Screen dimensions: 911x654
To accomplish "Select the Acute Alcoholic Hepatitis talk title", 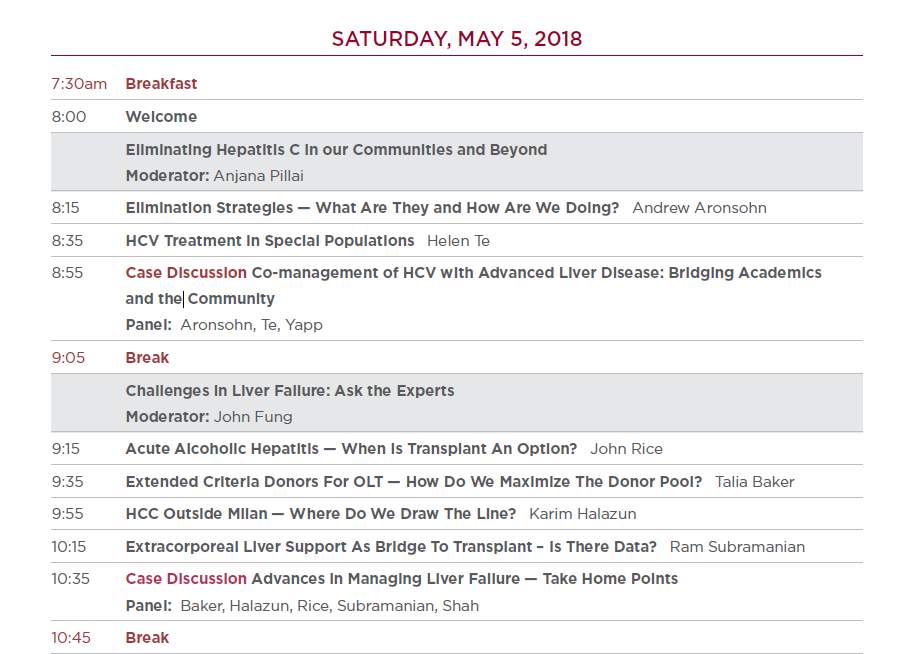I will click(x=351, y=449).
